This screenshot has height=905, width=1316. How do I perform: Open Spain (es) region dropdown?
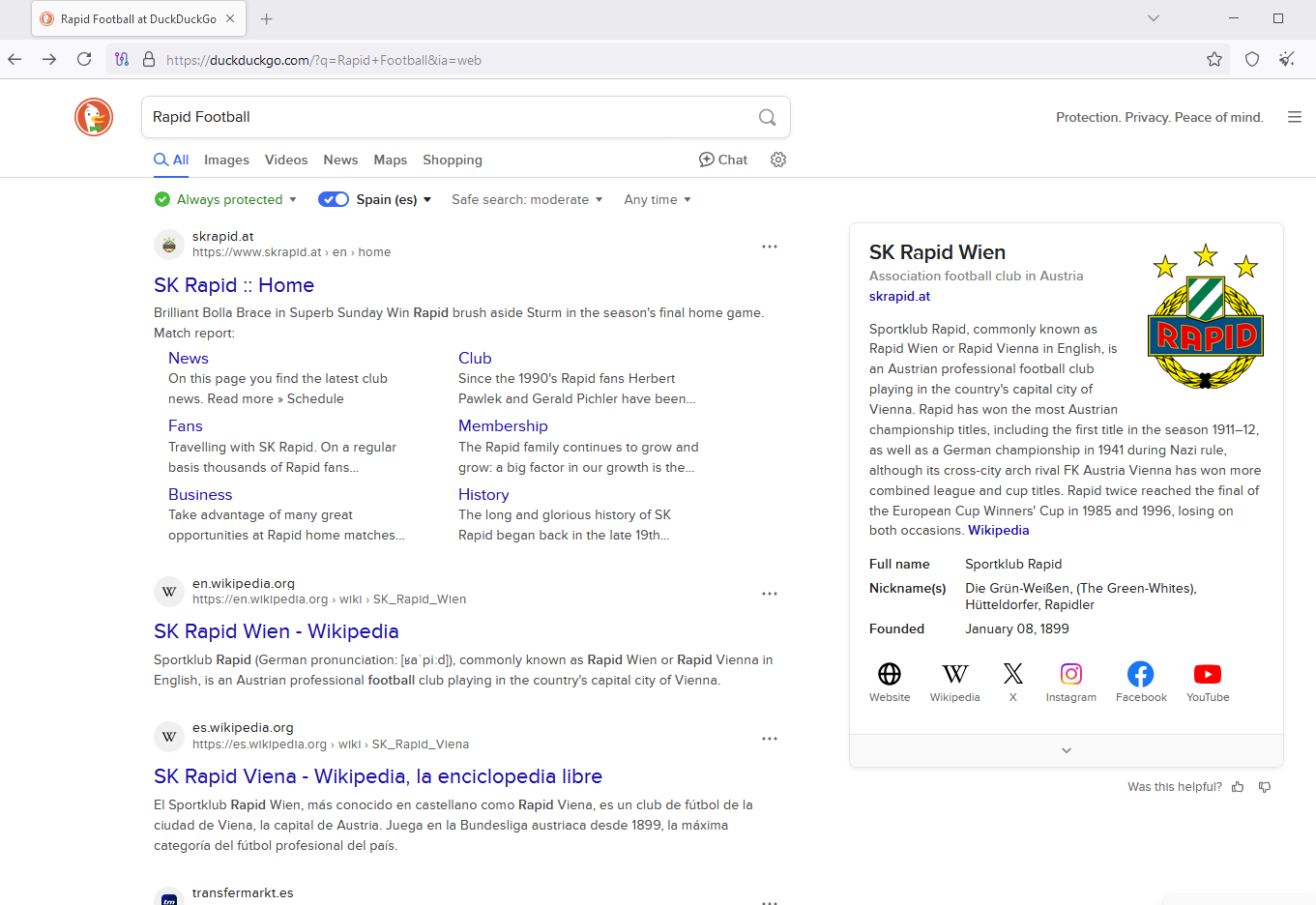[x=394, y=199]
